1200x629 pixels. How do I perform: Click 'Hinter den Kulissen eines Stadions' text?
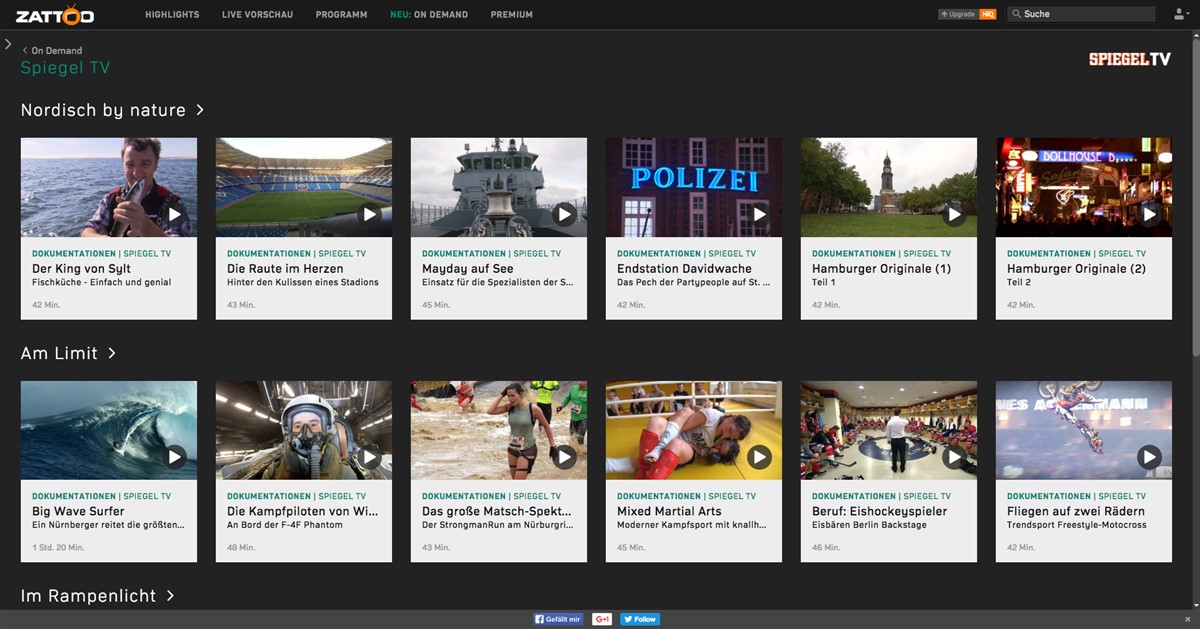tap(303, 282)
